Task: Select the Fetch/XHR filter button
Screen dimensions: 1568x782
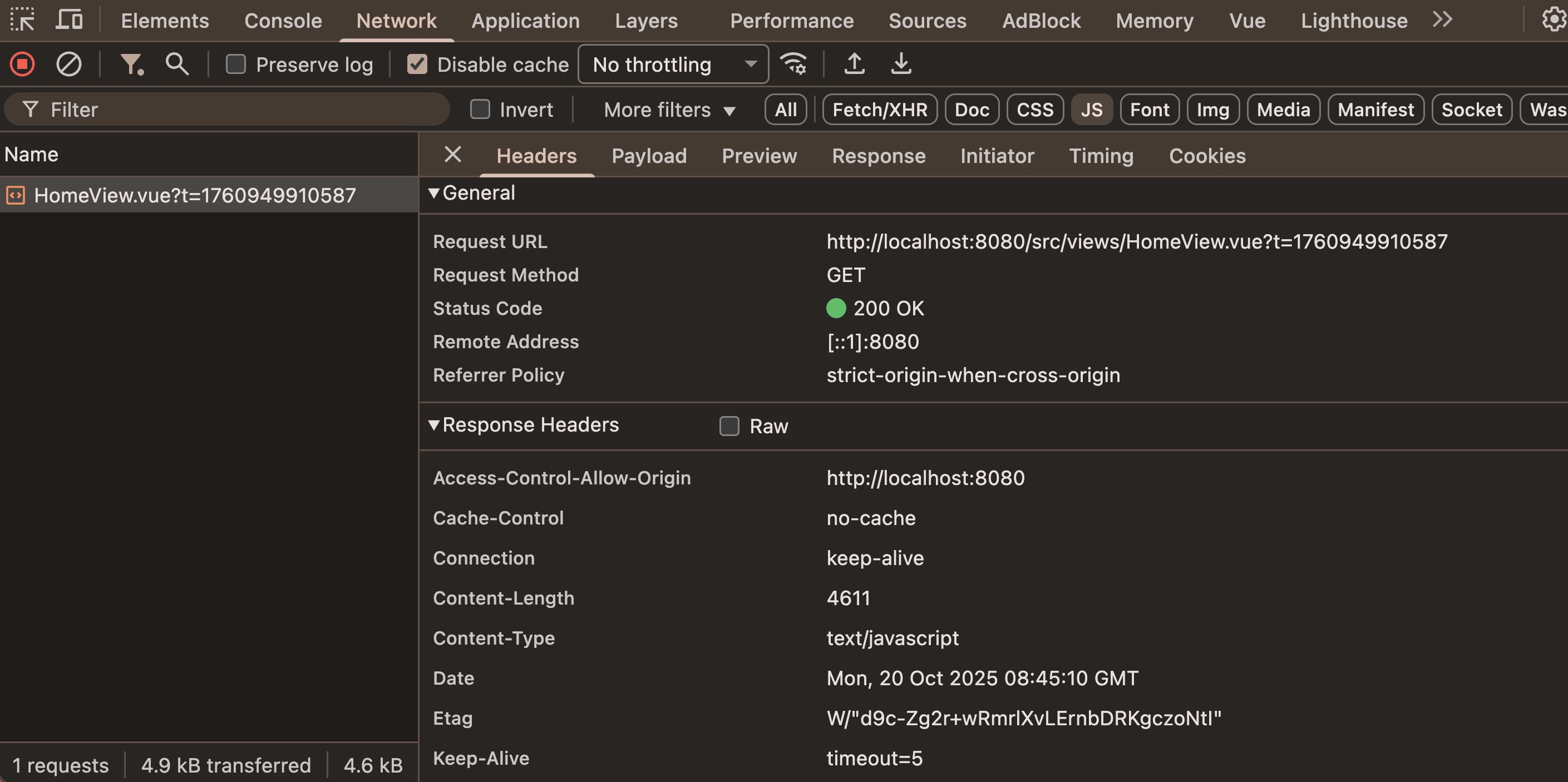Action: [x=880, y=110]
